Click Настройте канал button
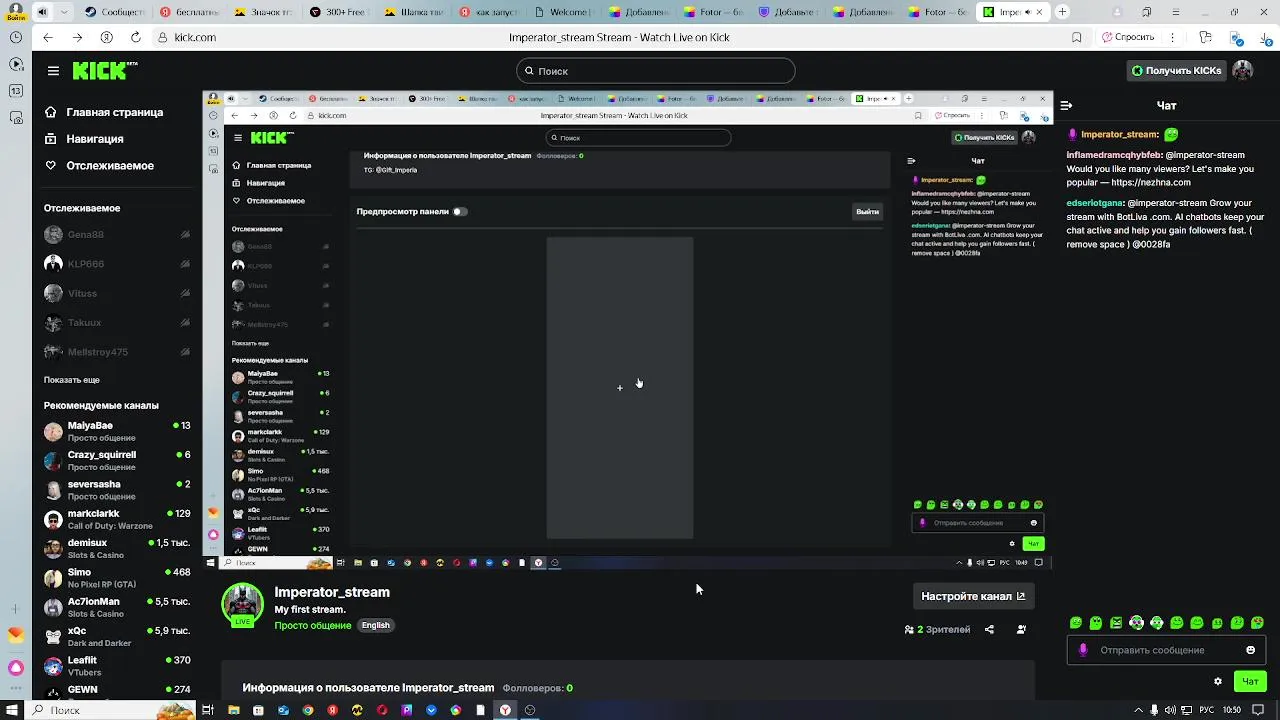This screenshot has width=1280, height=720. 973,596
